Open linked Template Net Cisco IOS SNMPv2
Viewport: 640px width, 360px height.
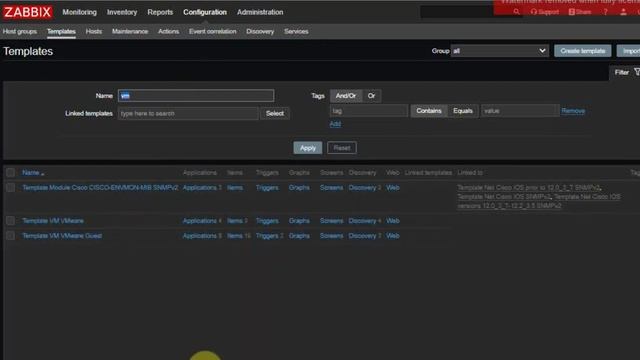click(504, 197)
